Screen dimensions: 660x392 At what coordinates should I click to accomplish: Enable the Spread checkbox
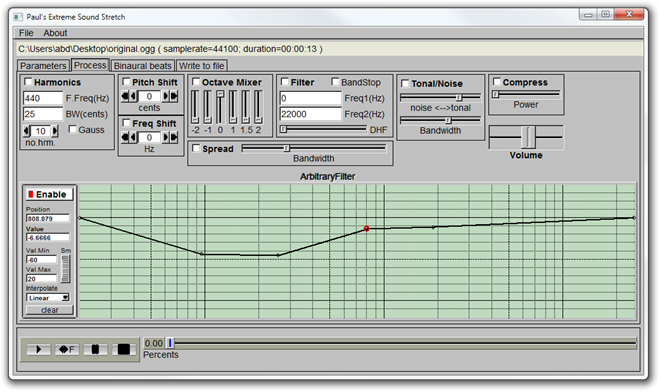pos(196,148)
